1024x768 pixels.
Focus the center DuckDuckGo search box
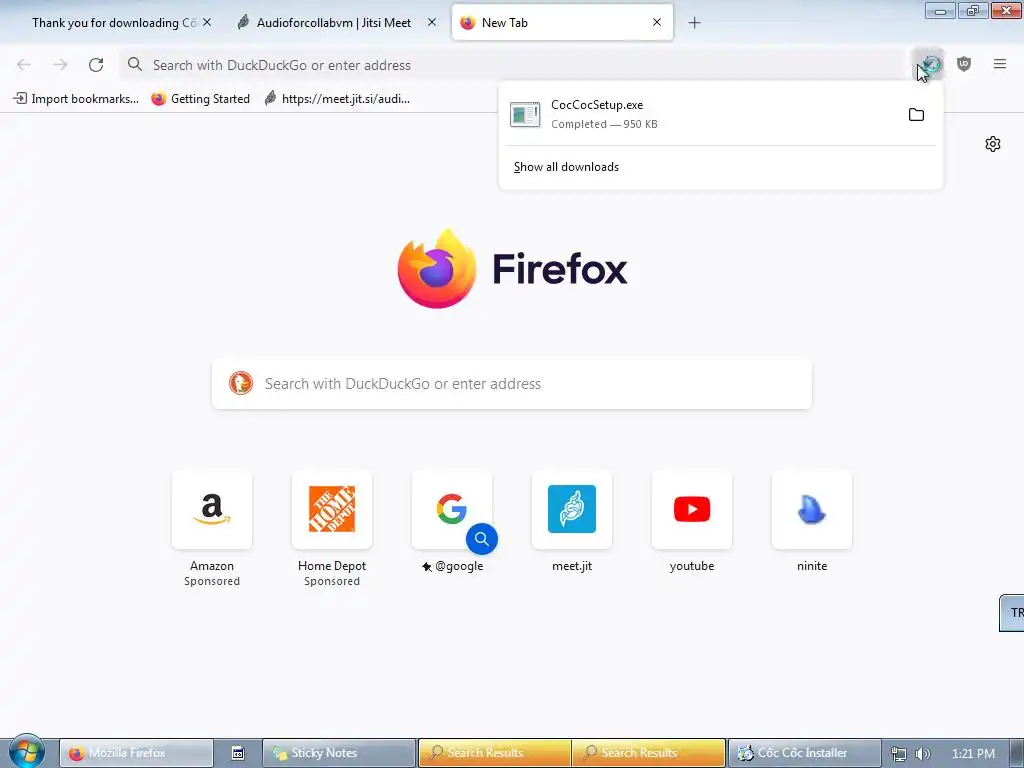[512, 383]
